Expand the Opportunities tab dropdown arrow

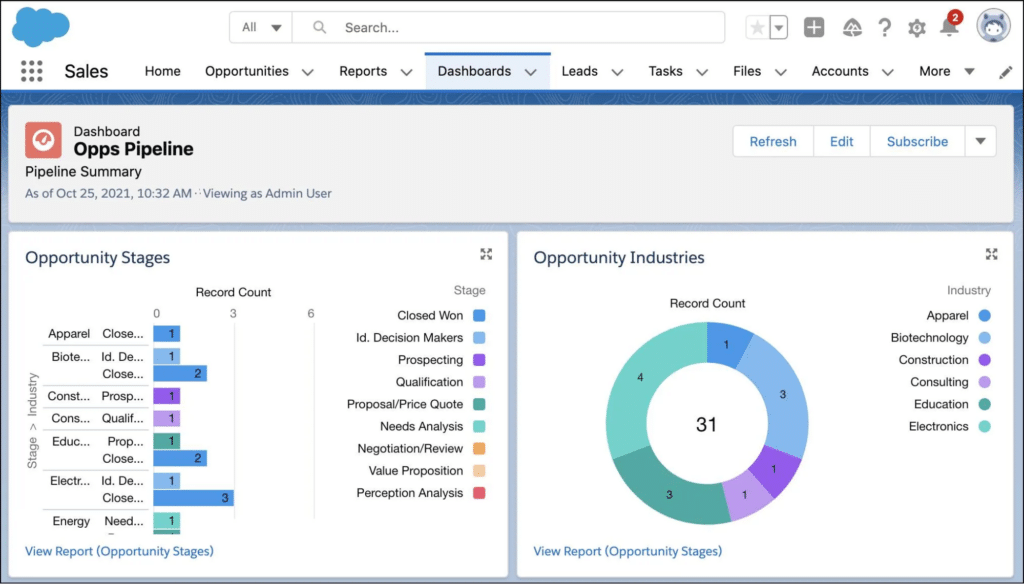click(x=307, y=71)
